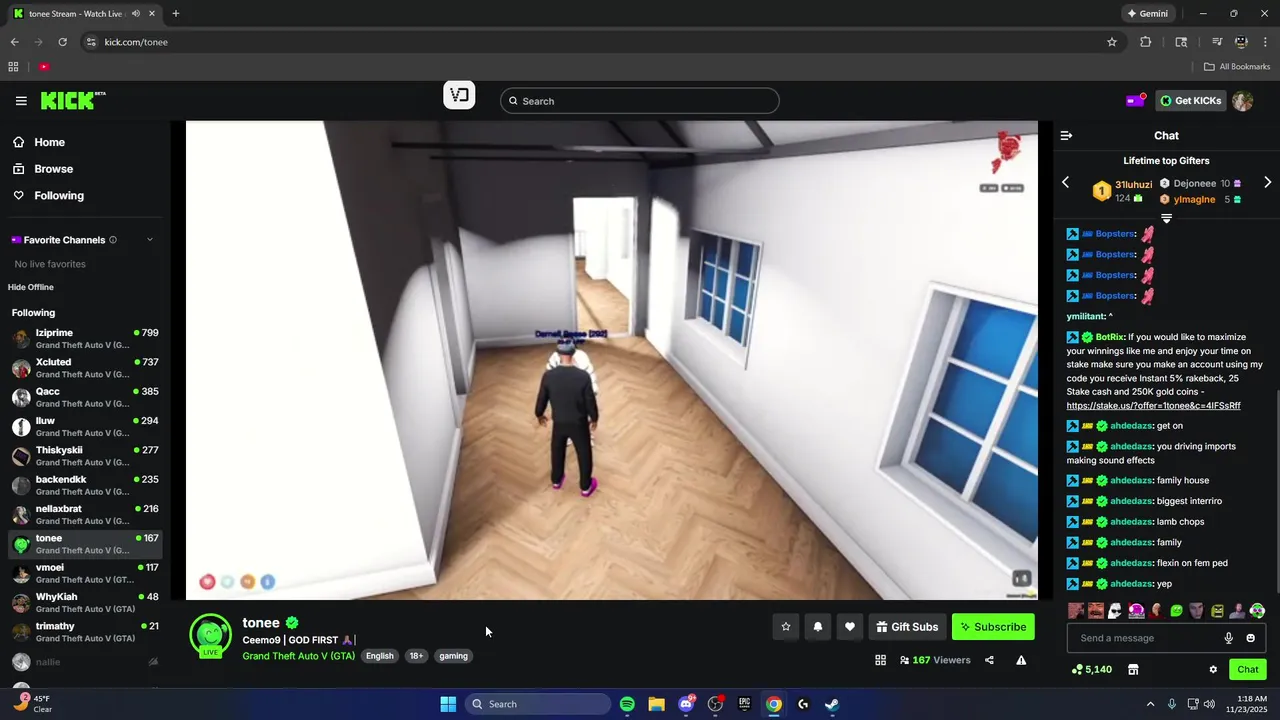This screenshot has height=720, width=1280.
Task: Click tonee's live avatar below the video
Action: (210, 635)
